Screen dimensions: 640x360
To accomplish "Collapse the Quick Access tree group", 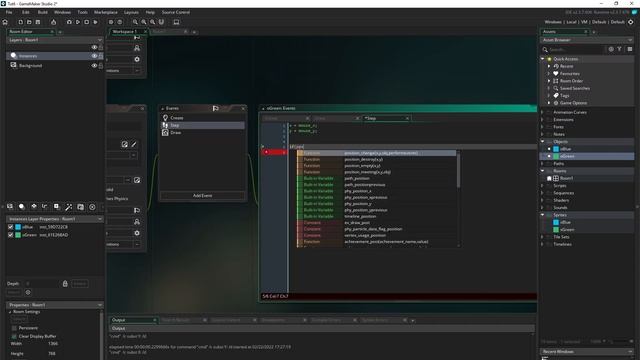I will pyautogui.click(x=542, y=59).
